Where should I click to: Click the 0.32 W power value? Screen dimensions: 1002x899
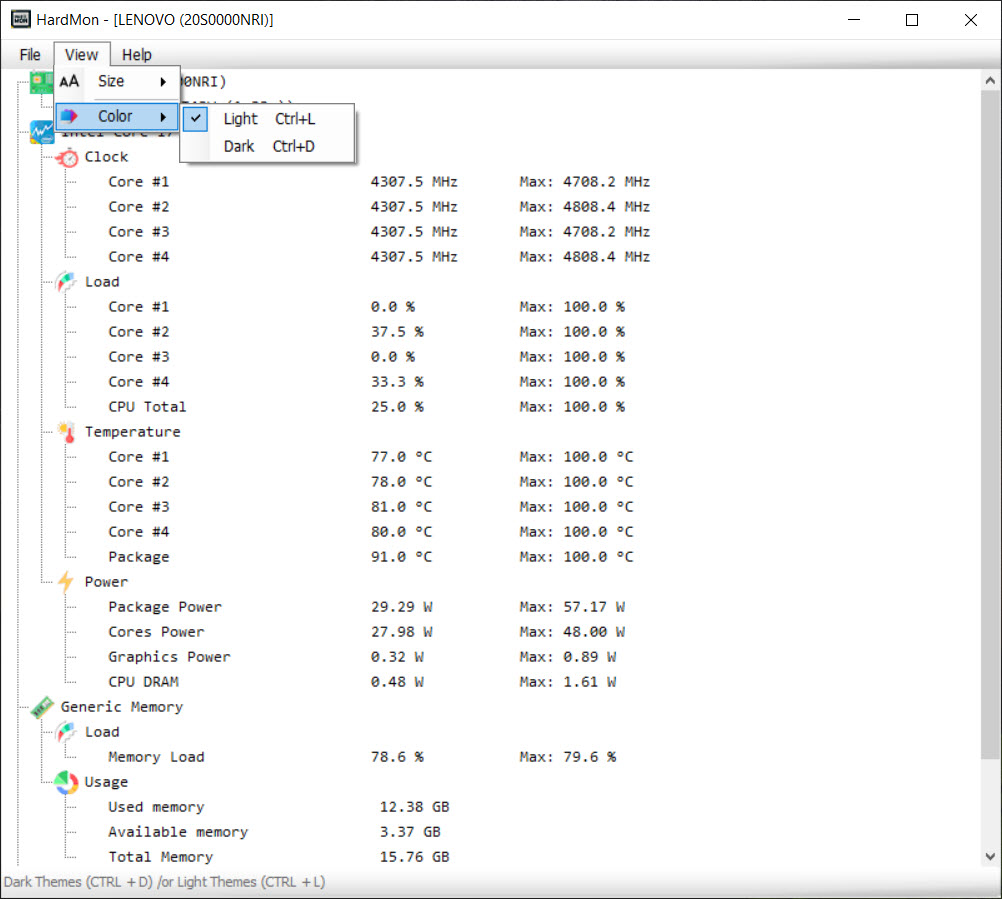click(x=397, y=657)
